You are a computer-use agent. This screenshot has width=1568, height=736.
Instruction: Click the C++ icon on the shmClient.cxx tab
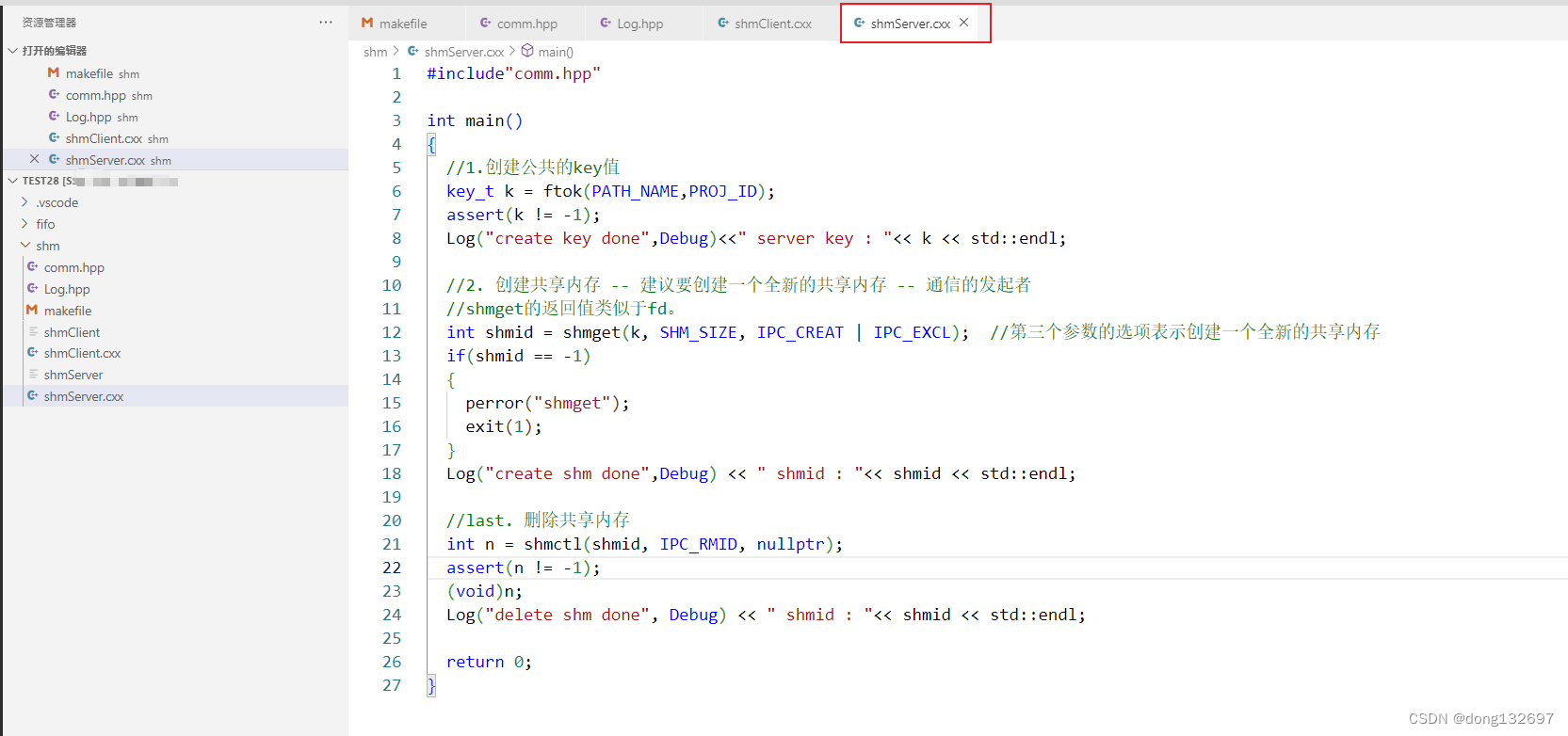point(723,23)
